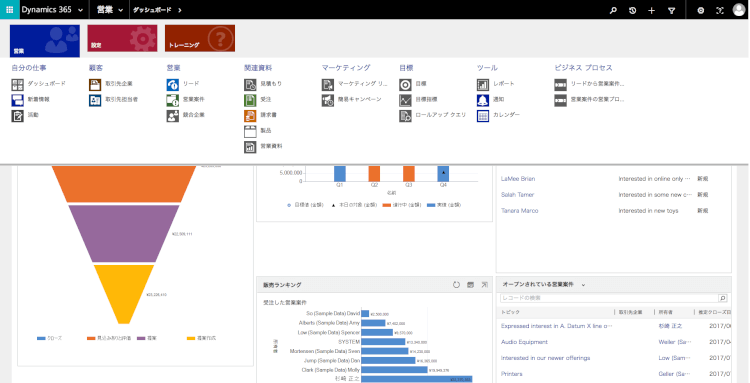Open 営業案件の営業プロ… business process entry
Screen dimensions: 750x383
[590, 99]
